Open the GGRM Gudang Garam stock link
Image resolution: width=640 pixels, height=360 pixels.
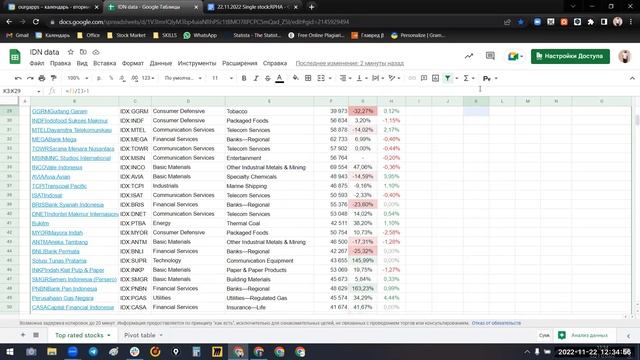tap(60, 111)
